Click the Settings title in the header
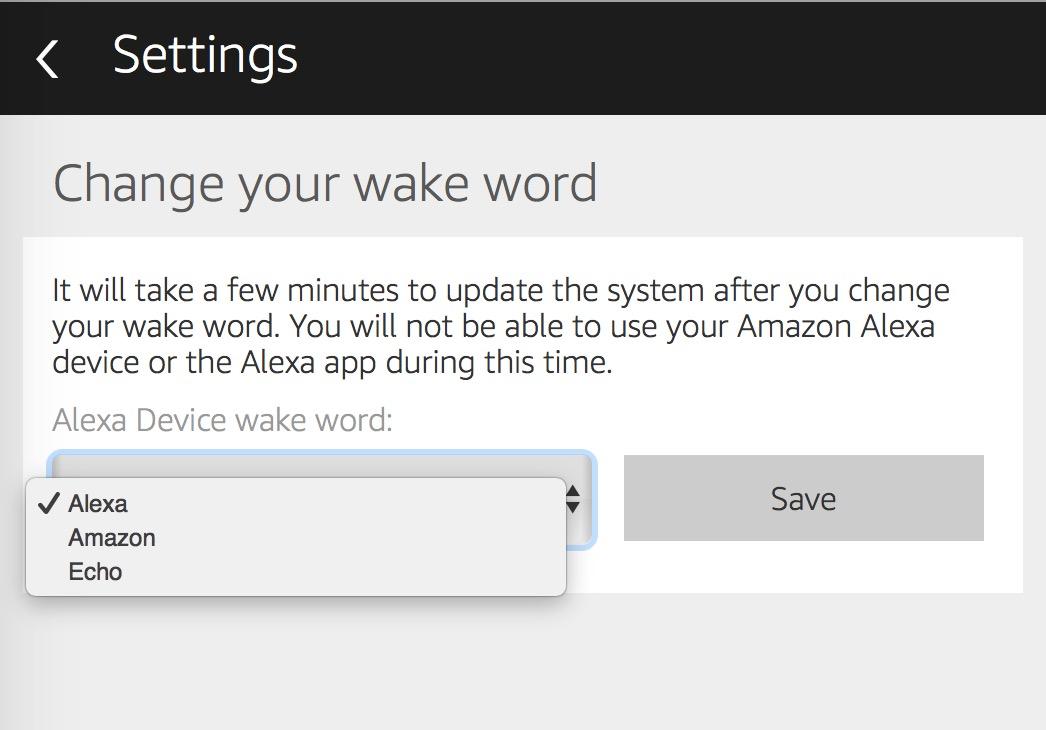This screenshot has width=1046, height=730. (x=205, y=55)
